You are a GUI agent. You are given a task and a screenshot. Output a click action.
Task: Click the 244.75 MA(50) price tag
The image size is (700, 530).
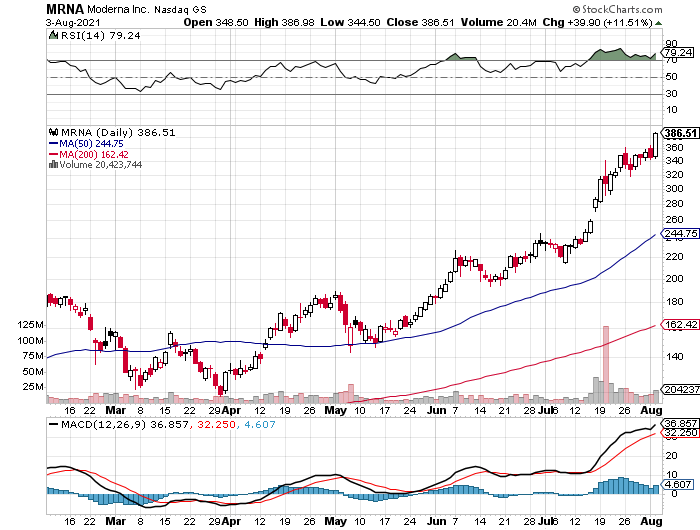coord(680,234)
